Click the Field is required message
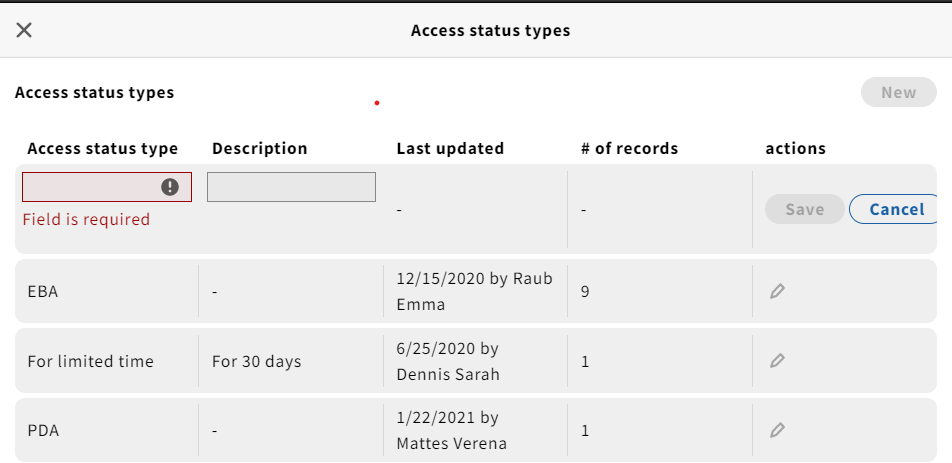Viewport: 952px width, 463px height. click(86, 219)
